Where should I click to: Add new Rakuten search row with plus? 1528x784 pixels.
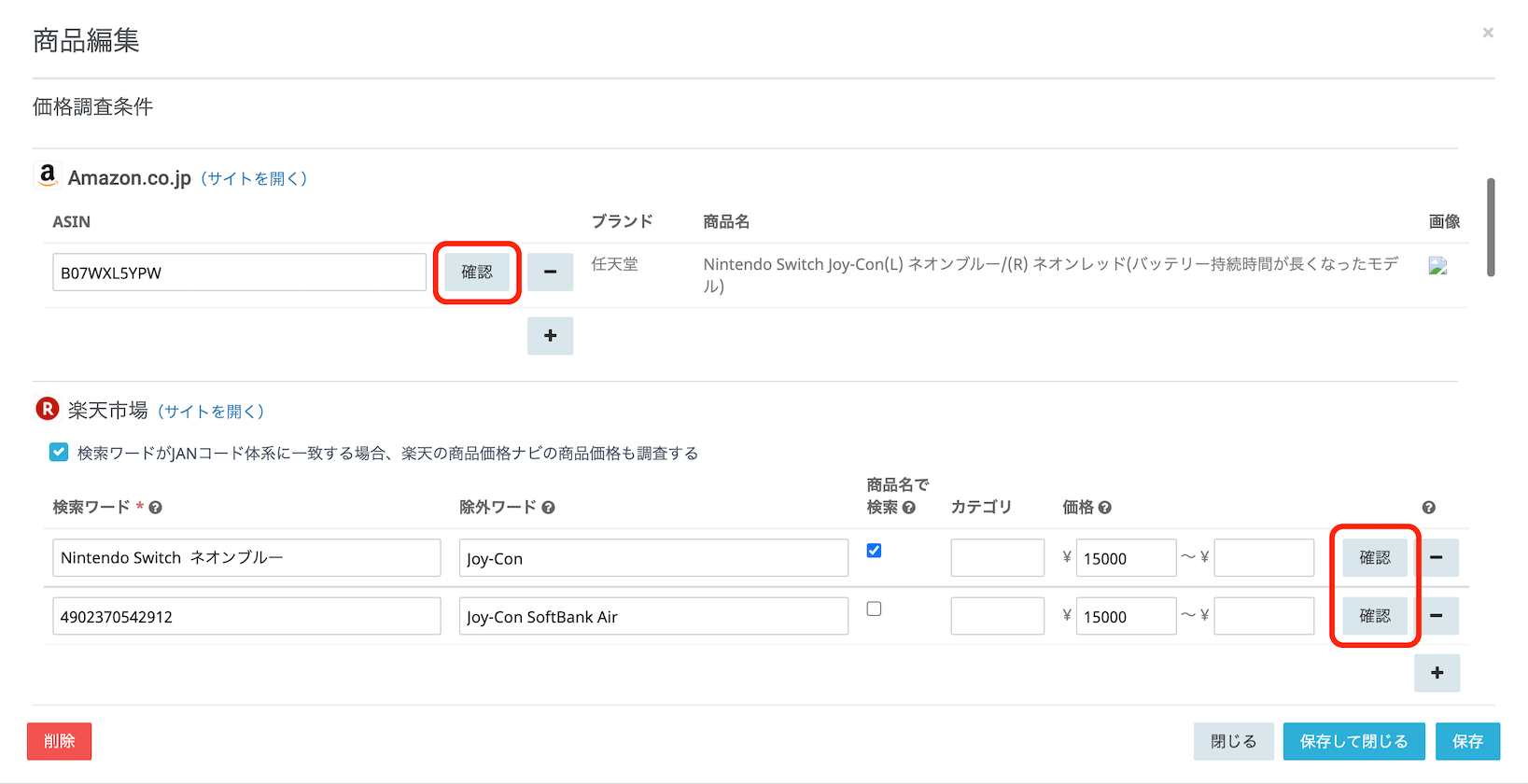click(x=1437, y=673)
